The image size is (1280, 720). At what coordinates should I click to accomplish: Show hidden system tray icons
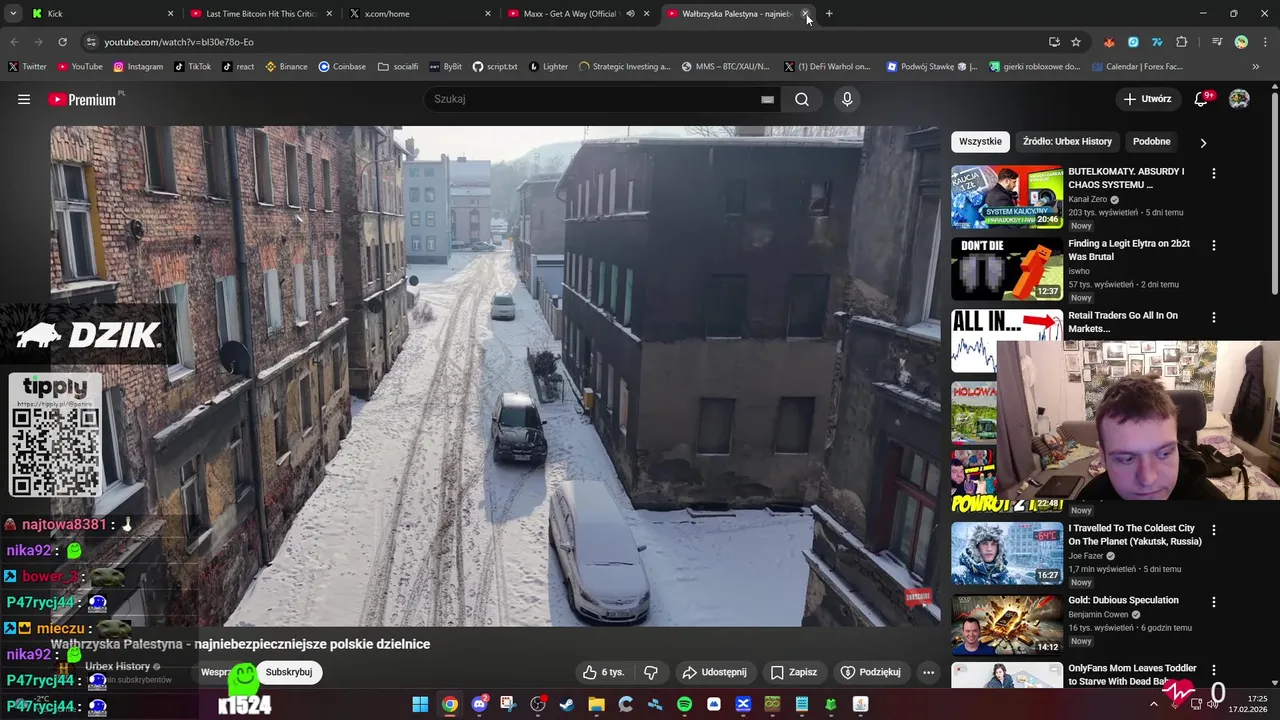tap(1153, 704)
